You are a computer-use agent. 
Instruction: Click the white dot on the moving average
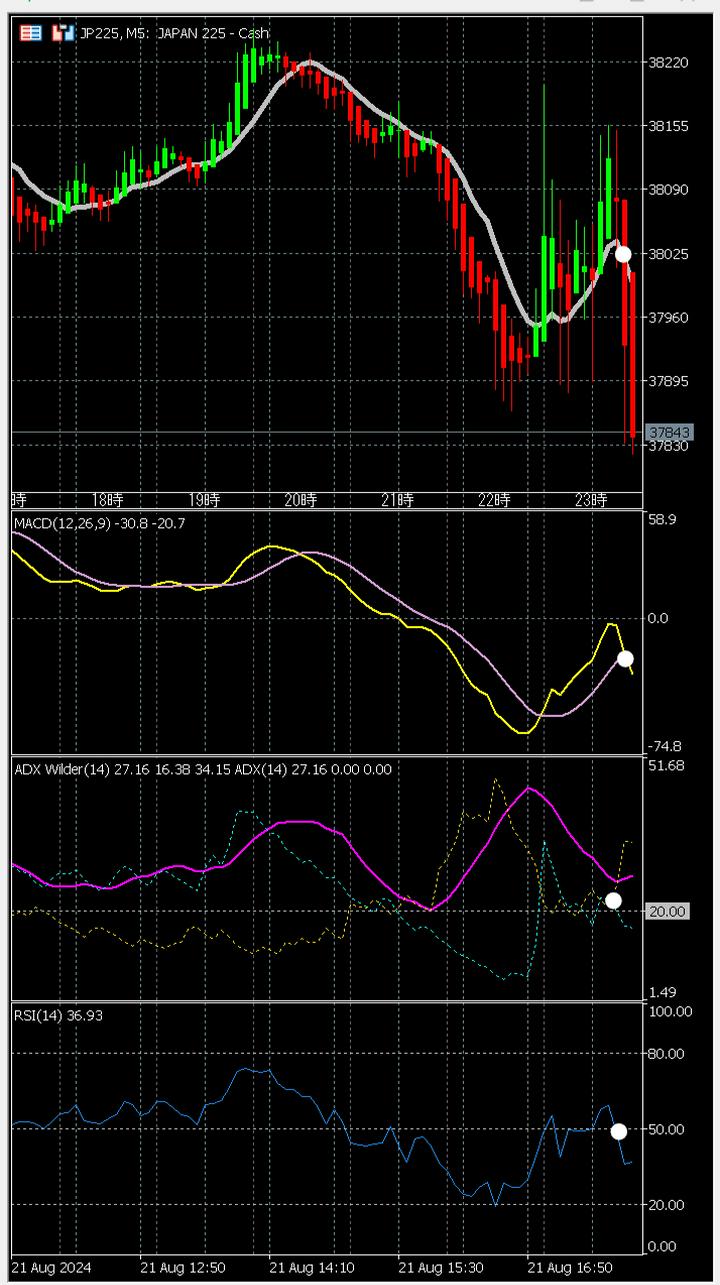(623, 254)
